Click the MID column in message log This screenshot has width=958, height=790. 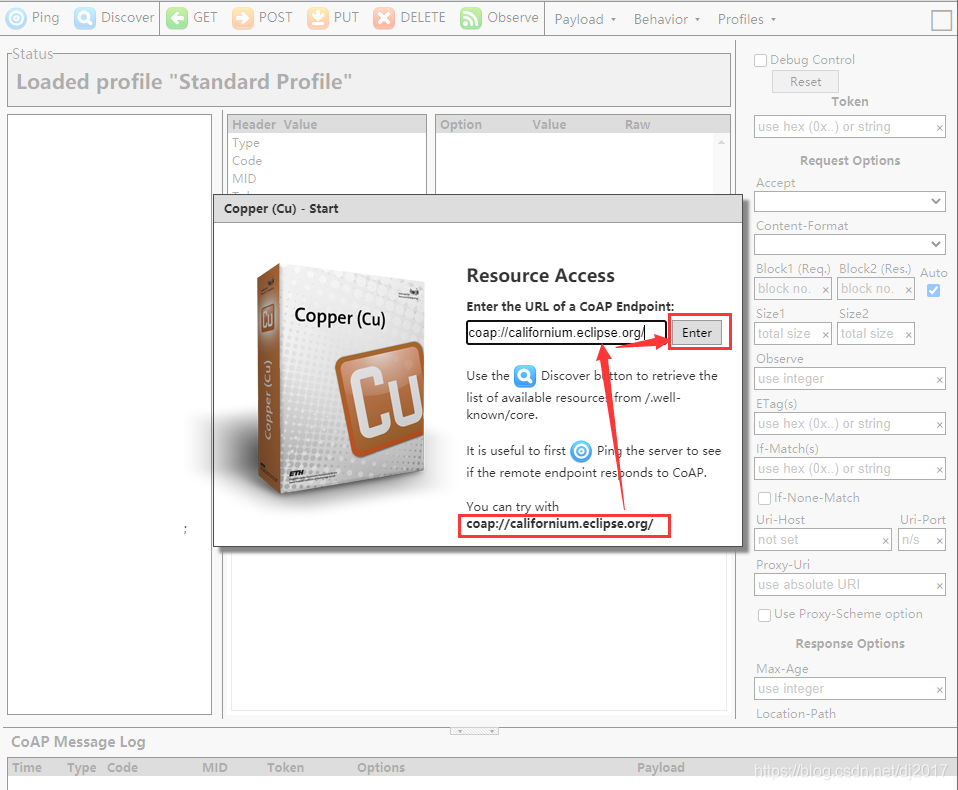[214, 767]
